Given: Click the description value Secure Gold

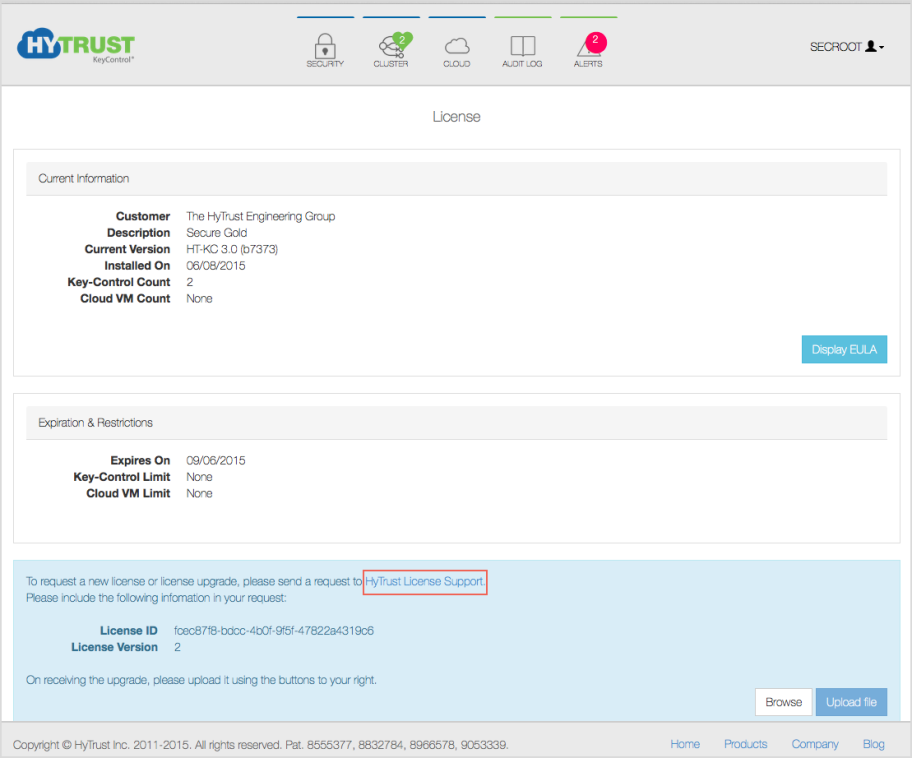Looking at the screenshot, I should pos(216,233).
